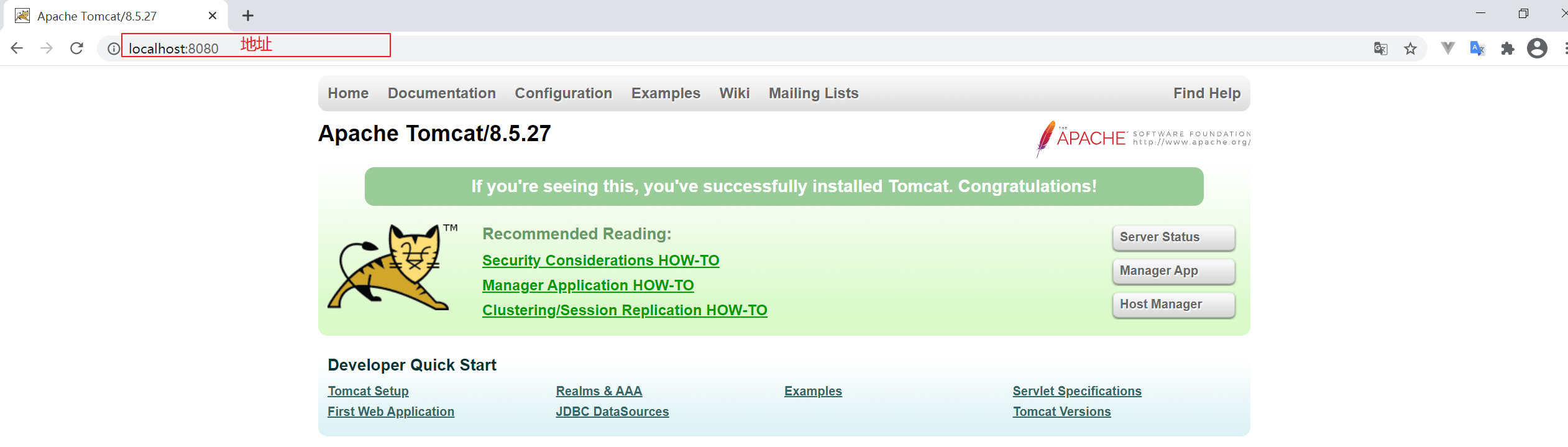Image resolution: width=1568 pixels, height=447 pixels.
Task: Go to the Configuration nav item
Action: (563, 93)
